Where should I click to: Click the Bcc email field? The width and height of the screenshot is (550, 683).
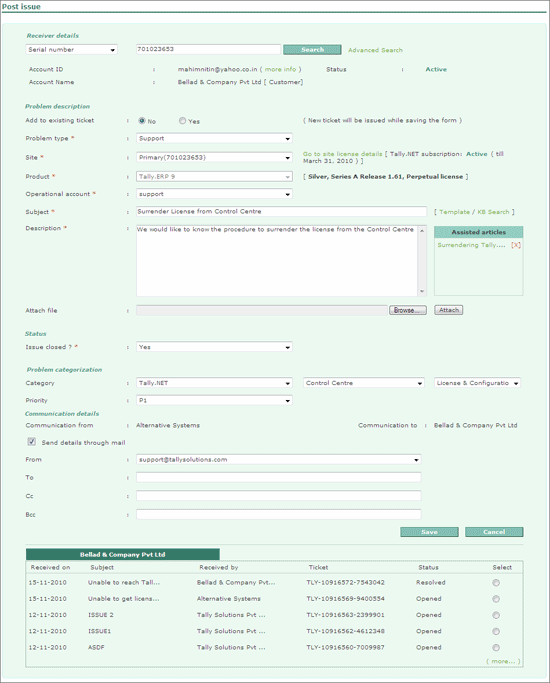point(279,514)
